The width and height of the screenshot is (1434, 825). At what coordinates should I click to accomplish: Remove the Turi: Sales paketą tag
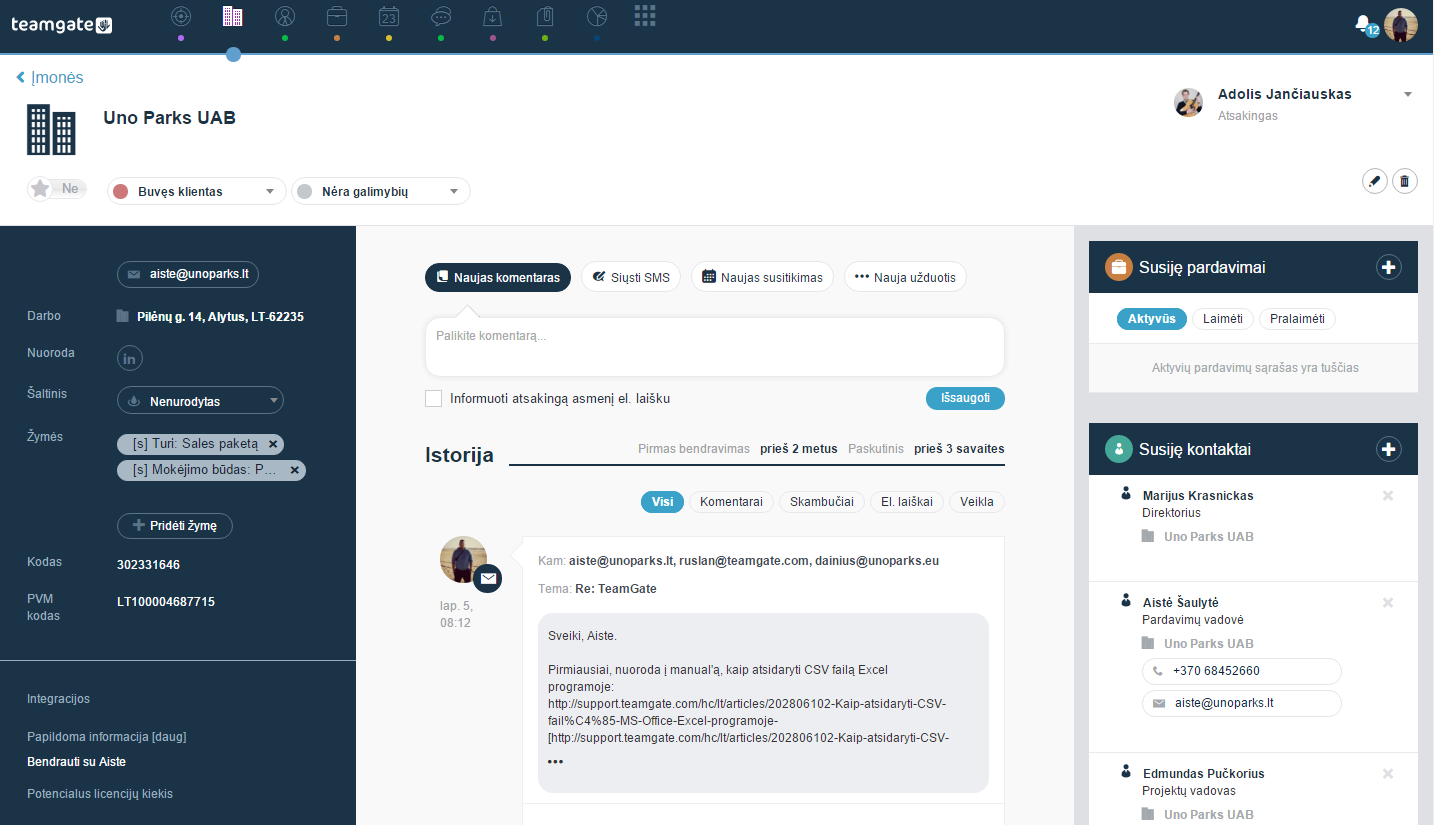tap(274, 444)
